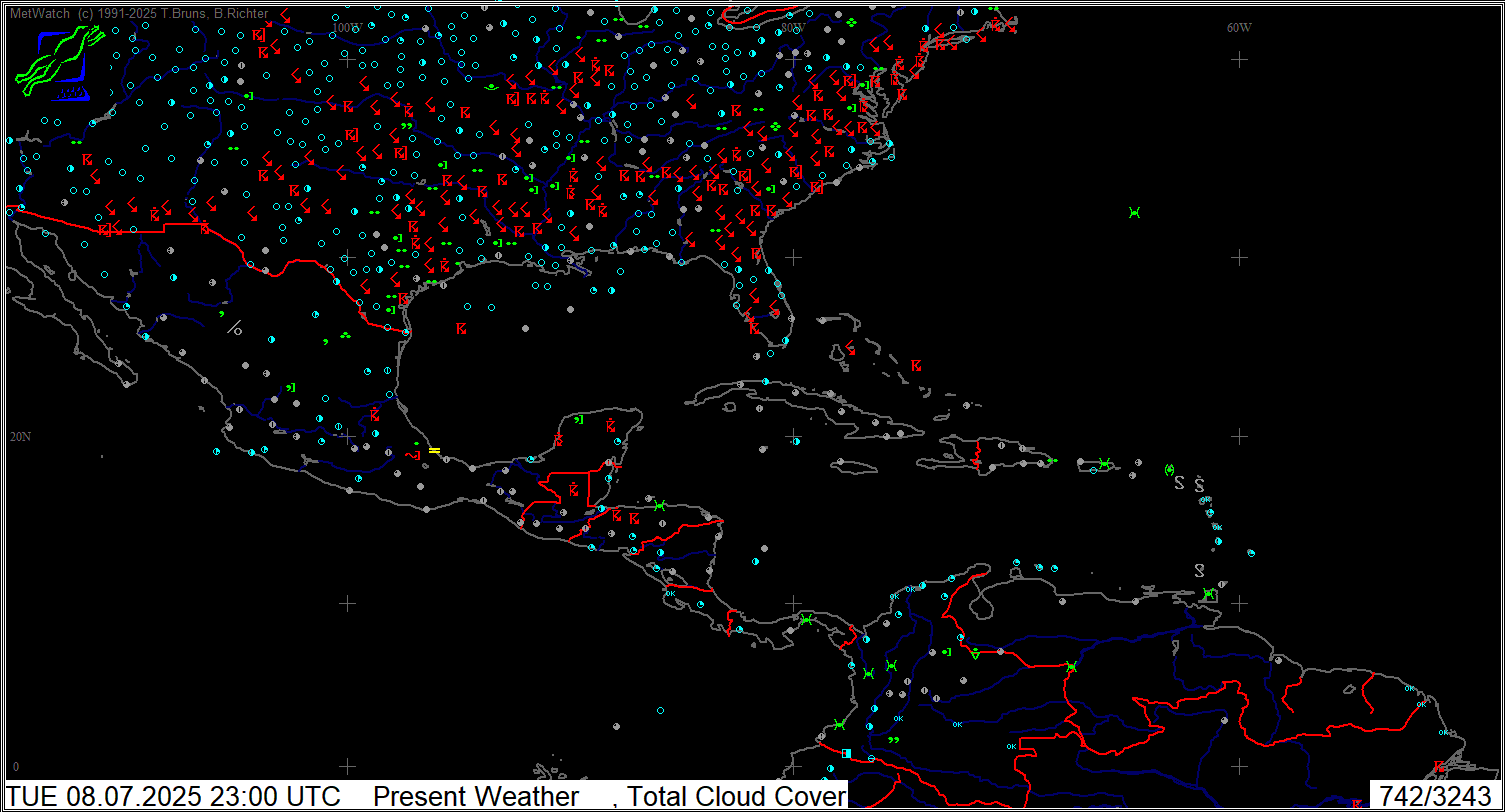
Task: Click the '742/3243' station counter
Action: coord(1436,796)
